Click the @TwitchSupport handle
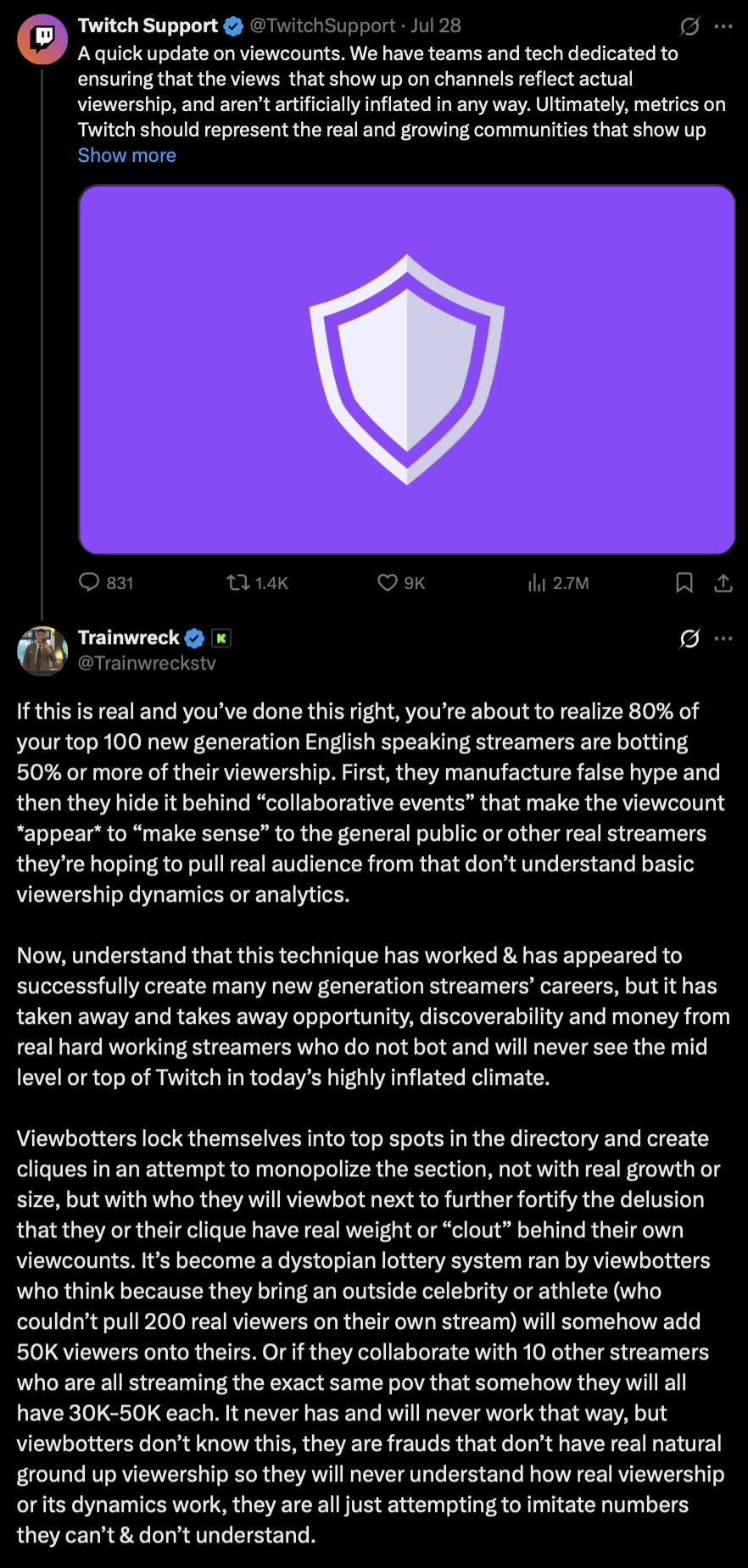The height and width of the screenshot is (1568, 748). tap(322, 25)
